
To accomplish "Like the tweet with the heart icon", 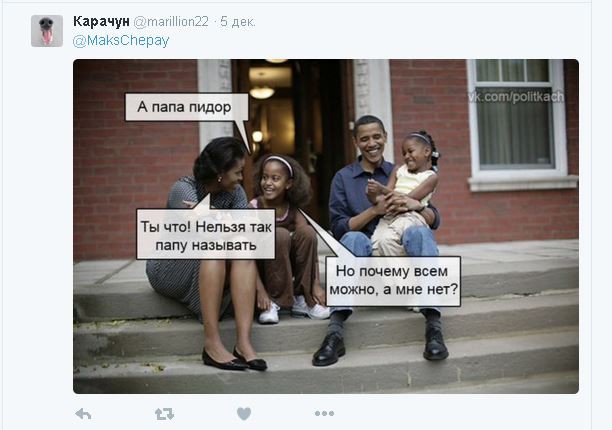I will pos(244,414).
